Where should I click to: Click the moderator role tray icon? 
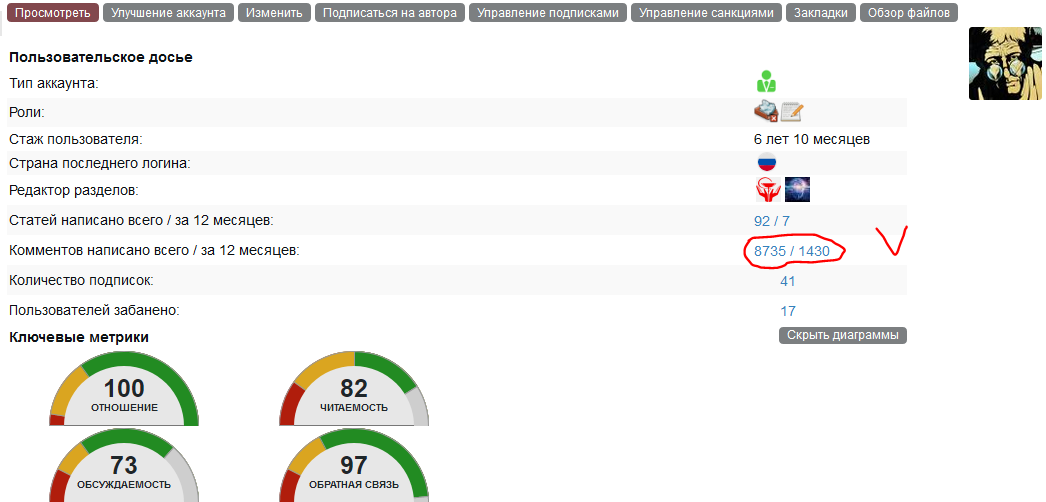[765, 111]
